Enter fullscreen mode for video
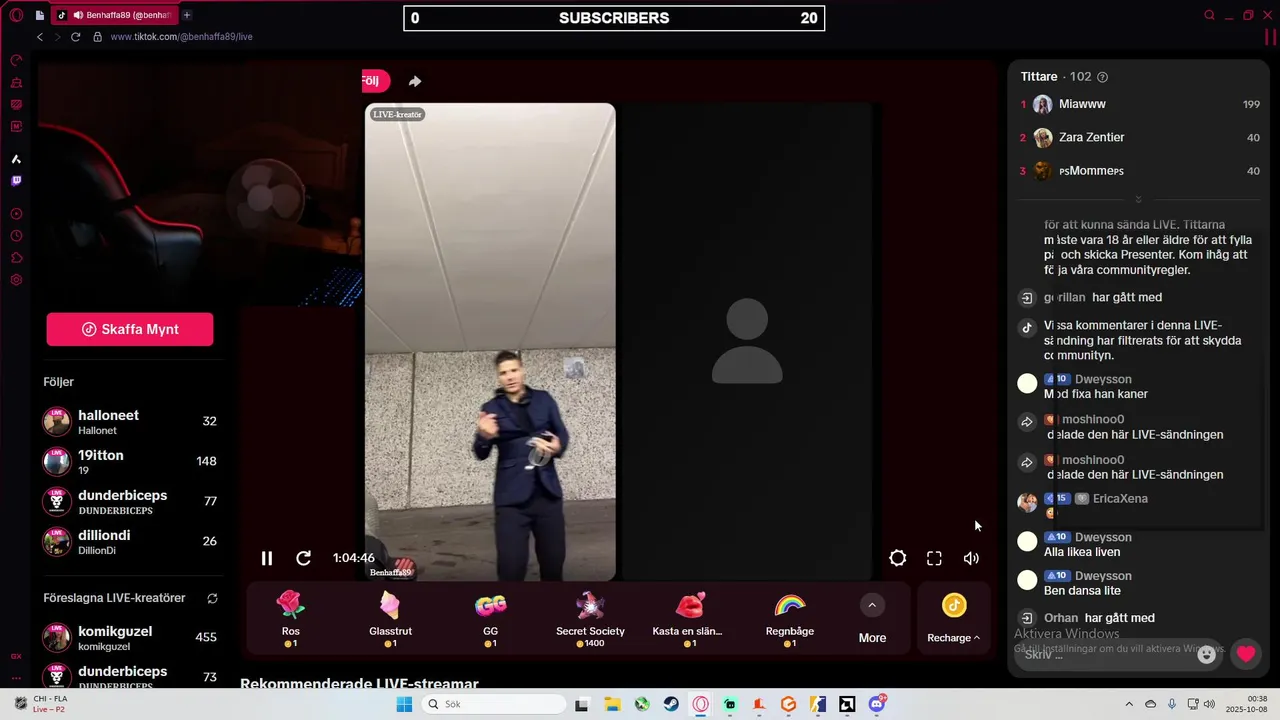Image resolution: width=1280 pixels, height=720 pixels. coord(934,558)
